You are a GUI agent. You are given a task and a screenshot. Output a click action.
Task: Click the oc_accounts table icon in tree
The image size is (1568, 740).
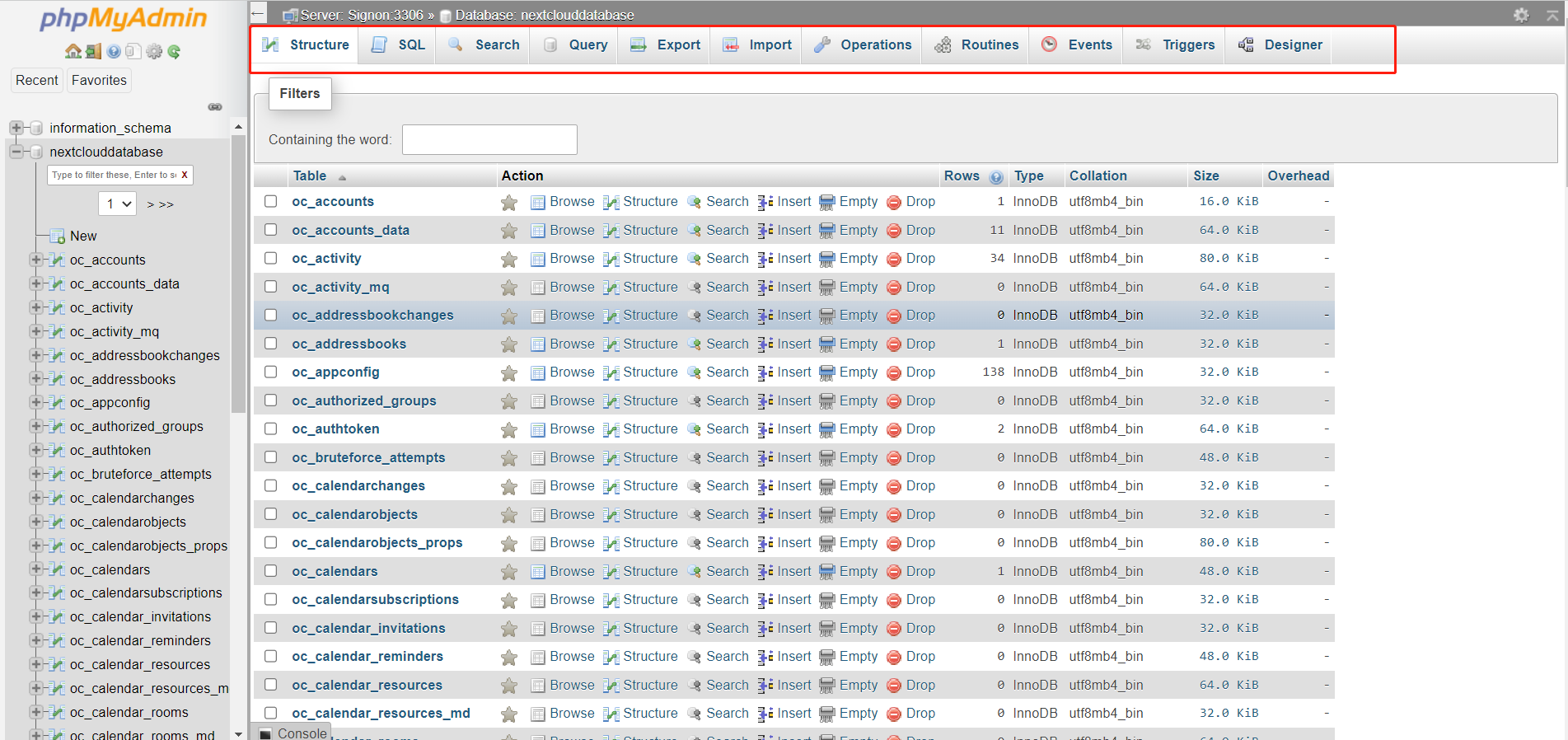[x=57, y=260]
